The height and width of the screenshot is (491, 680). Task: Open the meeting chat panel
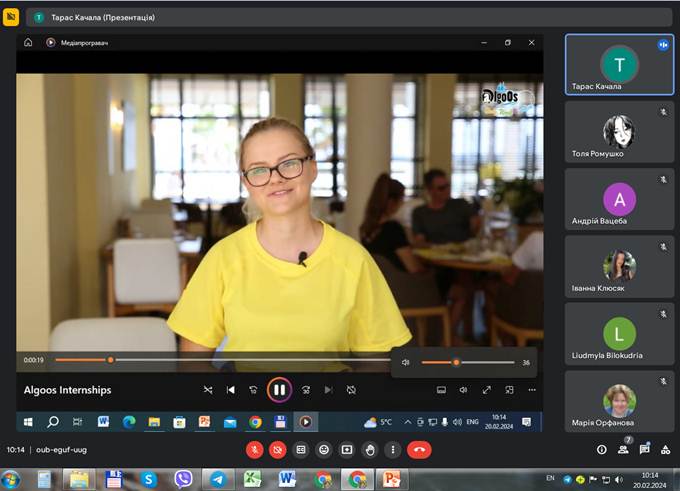(x=644, y=450)
